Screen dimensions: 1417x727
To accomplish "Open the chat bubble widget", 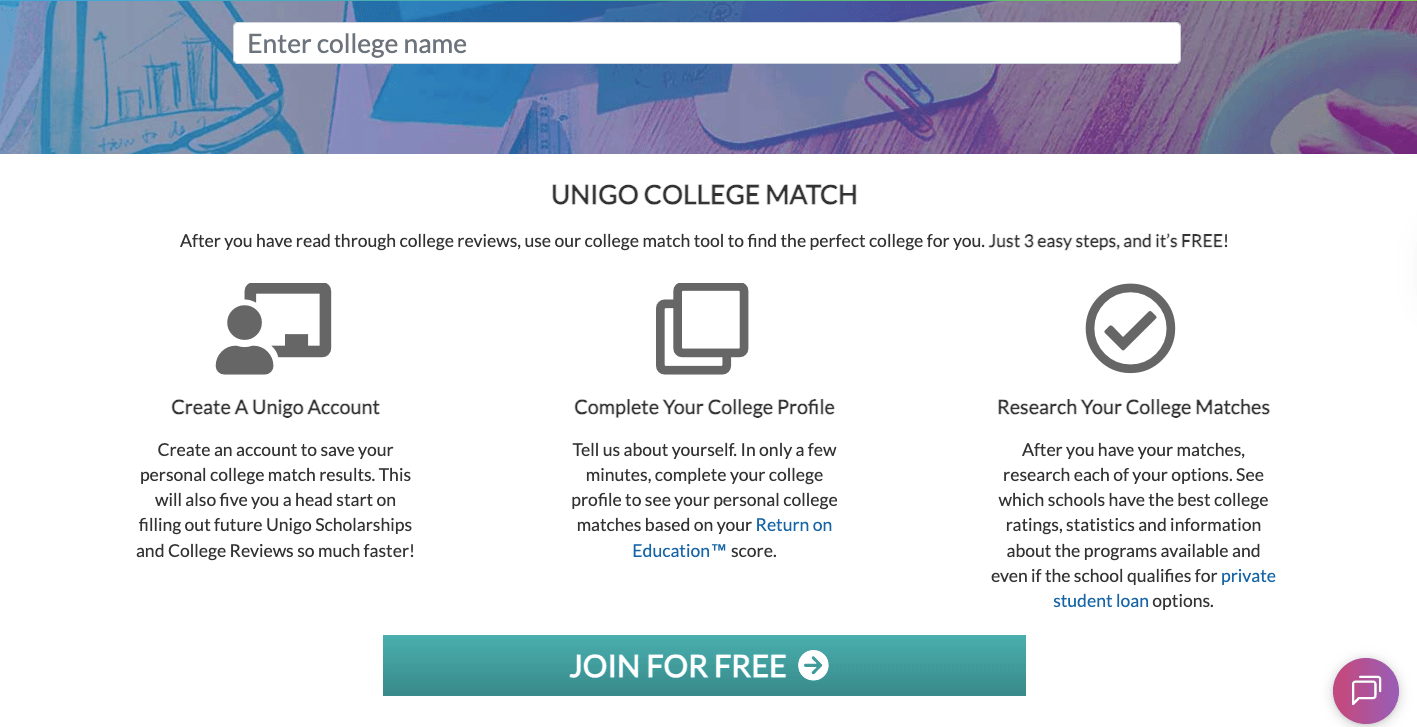I will [x=1365, y=690].
